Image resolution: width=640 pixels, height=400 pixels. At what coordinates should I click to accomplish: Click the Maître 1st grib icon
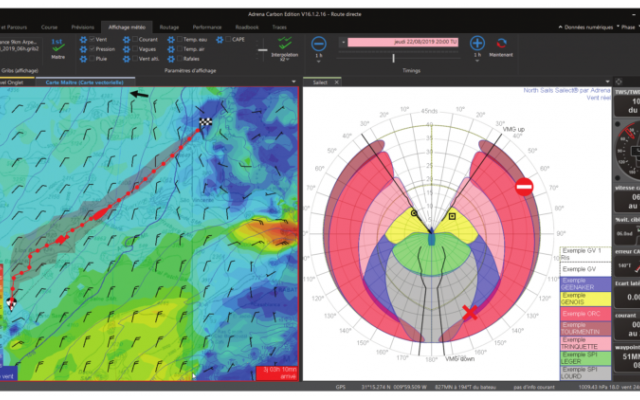point(58,43)
